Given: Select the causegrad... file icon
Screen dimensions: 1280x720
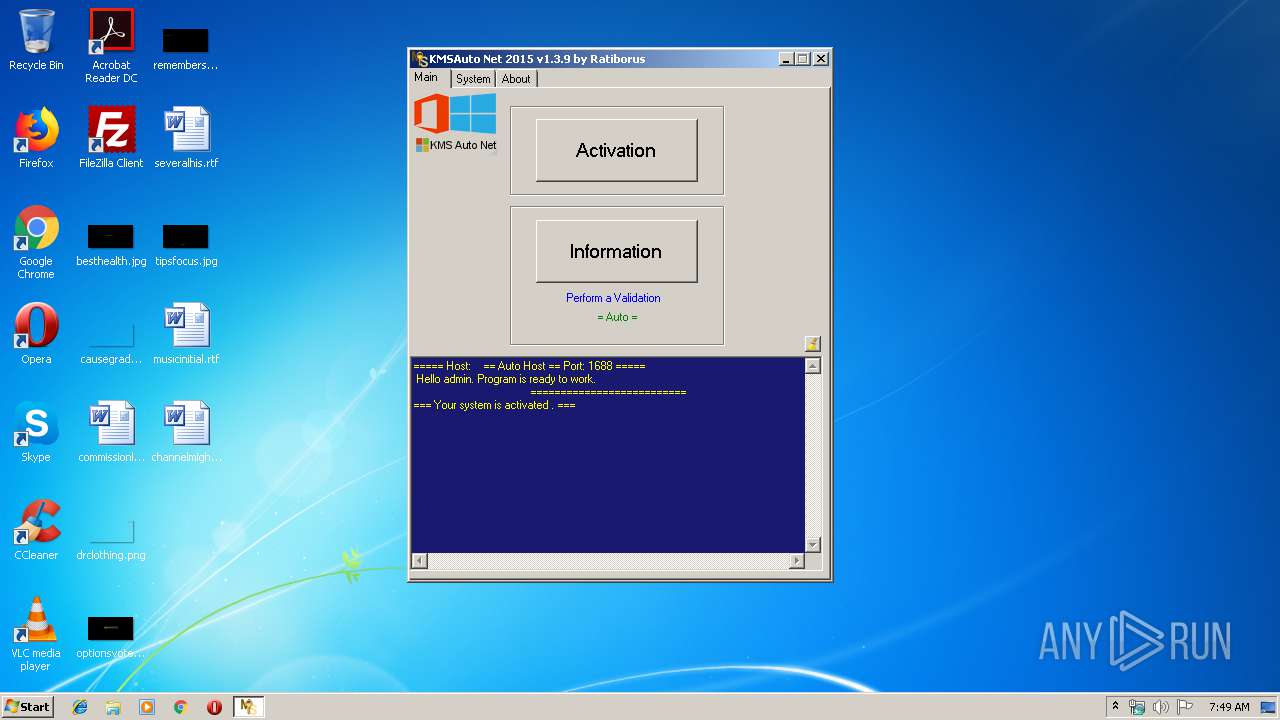Looking at the screenshot, I should [x=111, y=344].
